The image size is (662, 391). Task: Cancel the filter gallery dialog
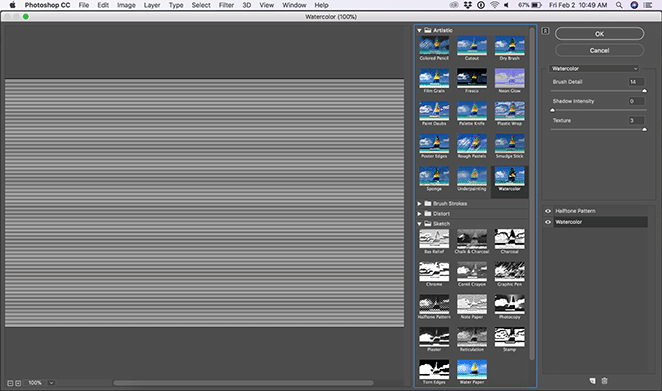[599, 50]
